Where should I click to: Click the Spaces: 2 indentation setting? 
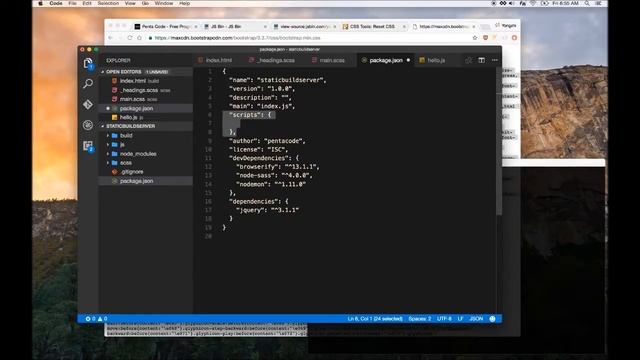tap(420, 319)
